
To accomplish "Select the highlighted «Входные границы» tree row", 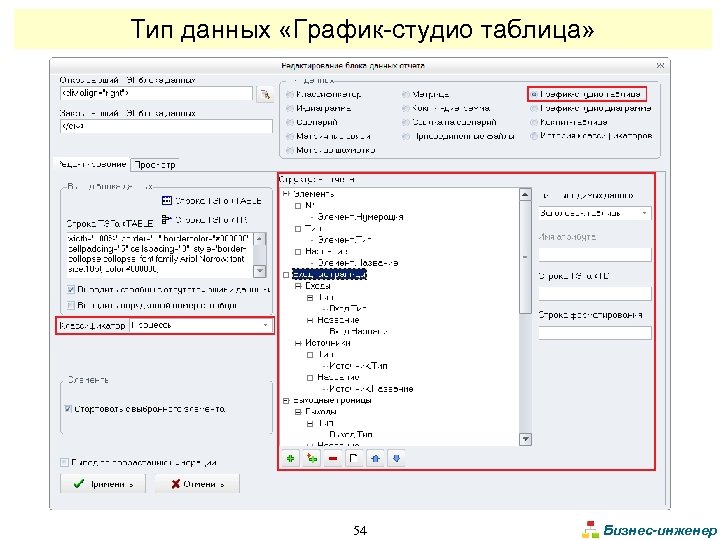I will click(x=329, y=275).
